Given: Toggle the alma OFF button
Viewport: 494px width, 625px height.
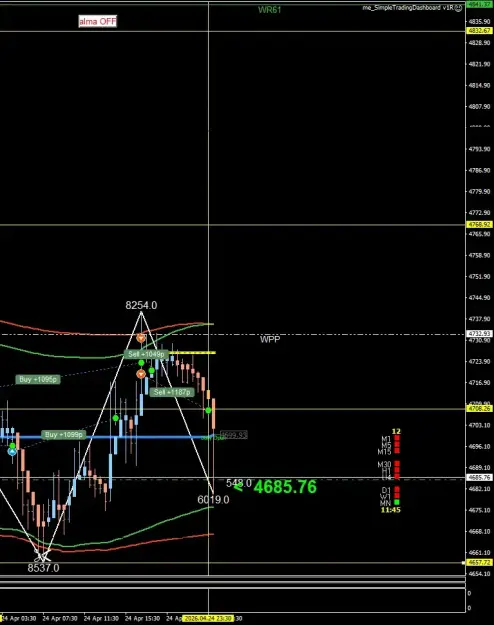Looking at the screenshot, I should tap(98, 22).
